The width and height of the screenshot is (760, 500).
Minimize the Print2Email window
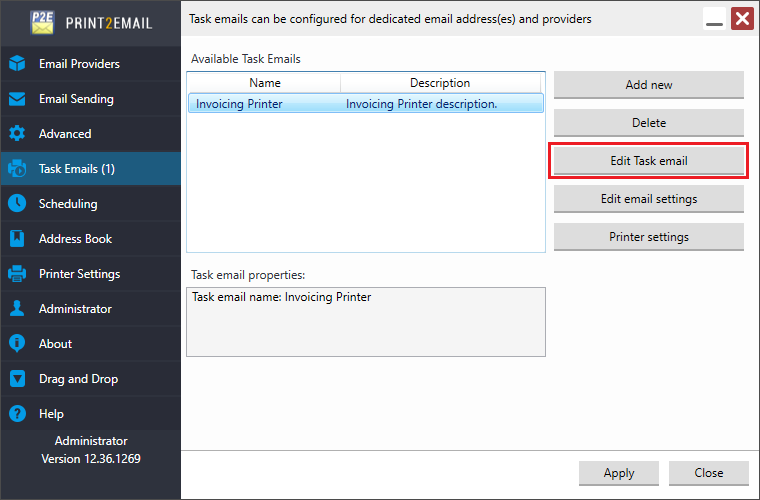coord(714,20)
